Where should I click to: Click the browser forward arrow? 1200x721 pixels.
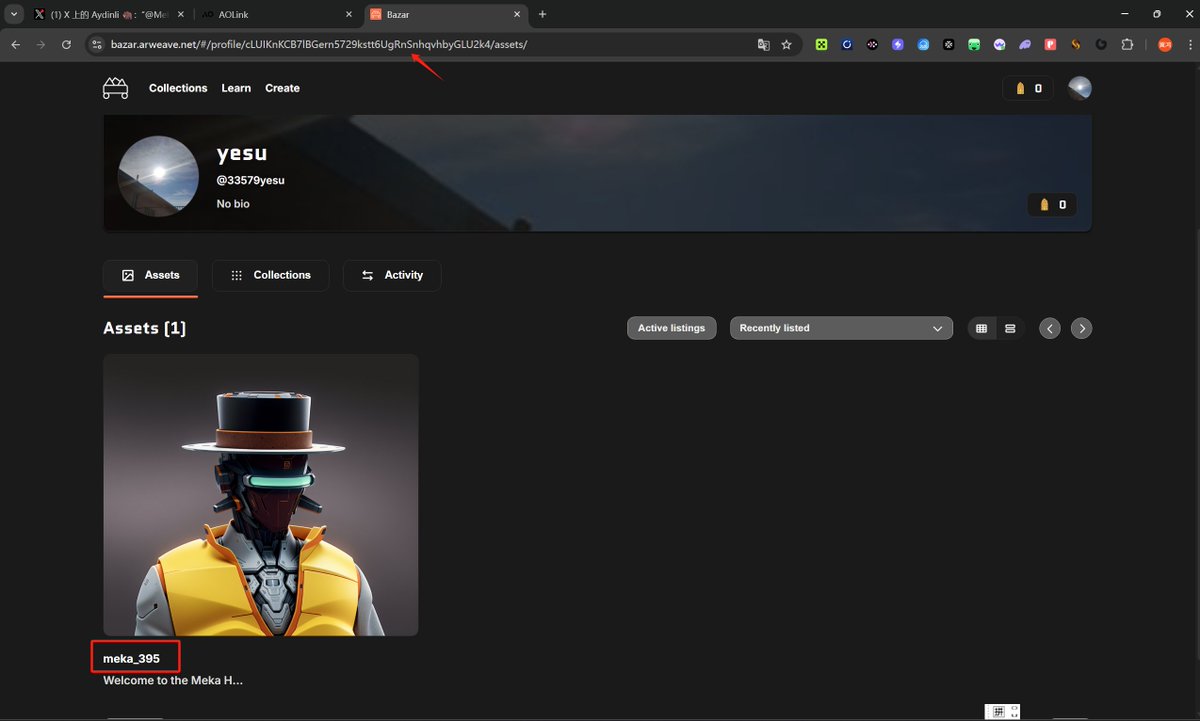tap(41, 44)
